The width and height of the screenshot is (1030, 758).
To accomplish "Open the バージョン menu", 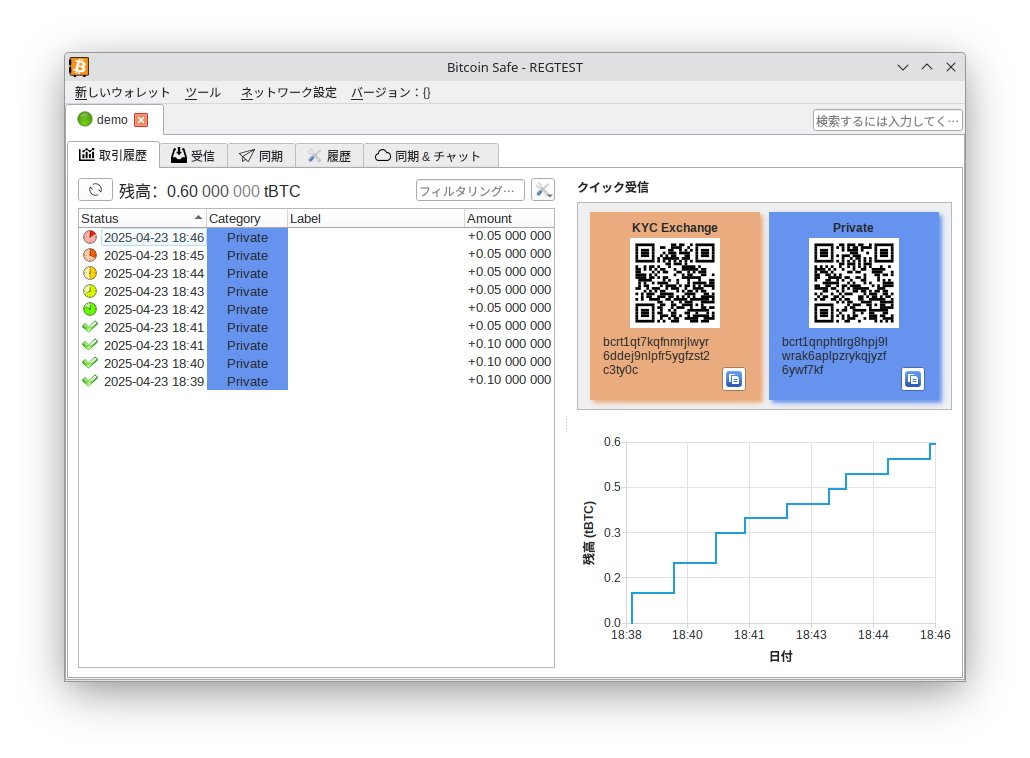I will [390, 93].
